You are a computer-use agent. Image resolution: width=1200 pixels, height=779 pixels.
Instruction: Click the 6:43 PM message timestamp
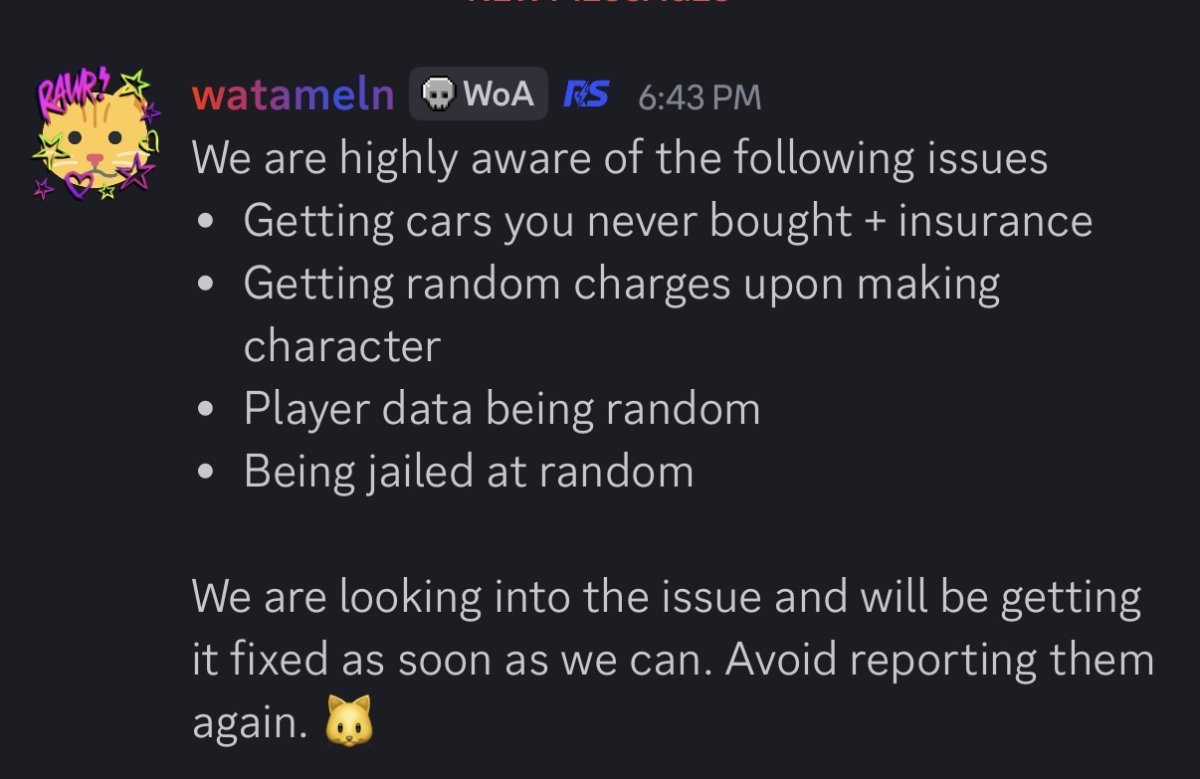click(699, 98)
